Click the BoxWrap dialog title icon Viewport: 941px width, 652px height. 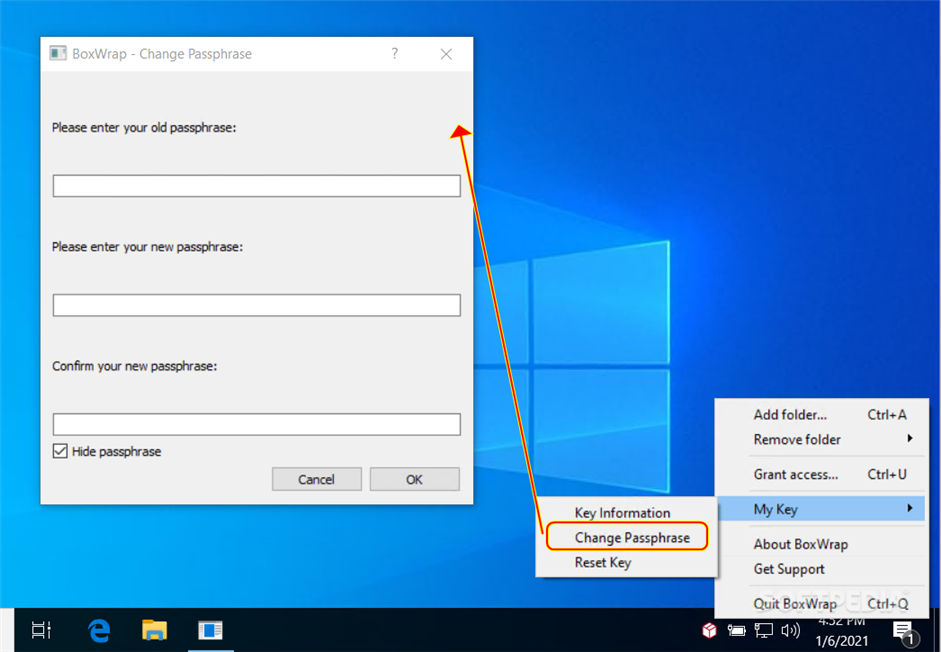coord(58,53)
